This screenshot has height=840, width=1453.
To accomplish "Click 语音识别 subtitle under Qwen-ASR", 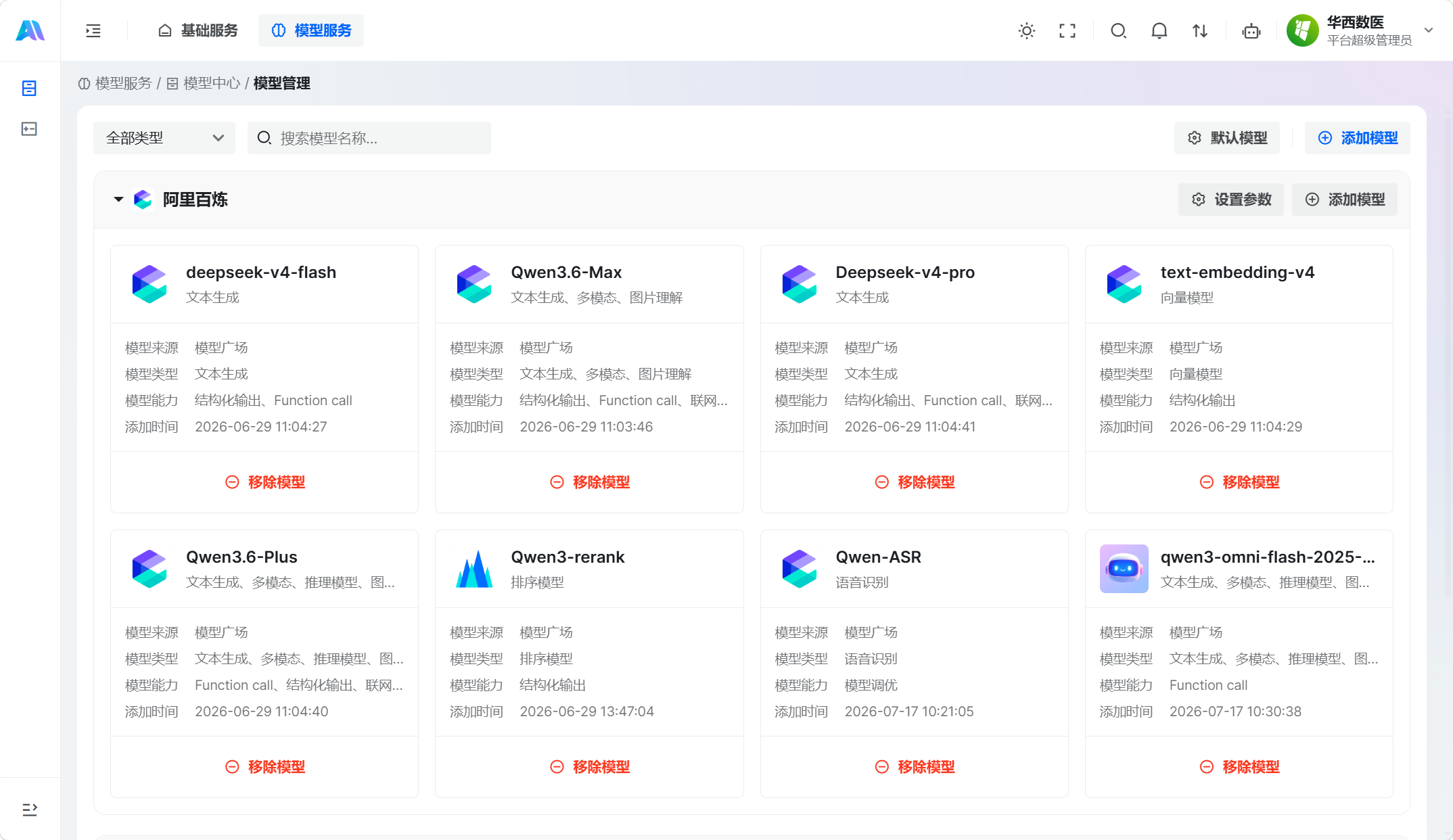I will (862, 582).
